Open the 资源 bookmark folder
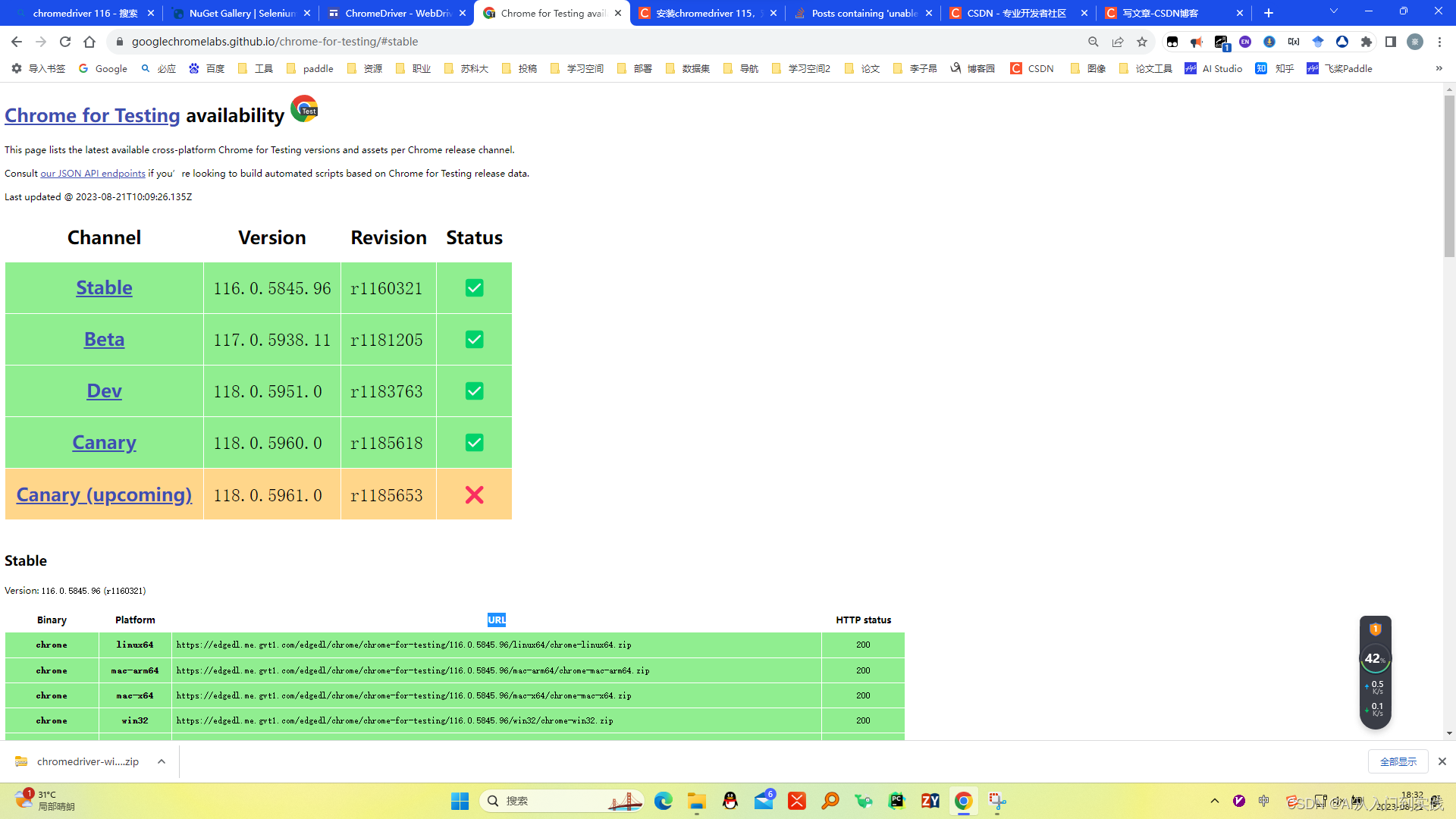This screenshot has width=1456, height=819. tap(365, 68)
